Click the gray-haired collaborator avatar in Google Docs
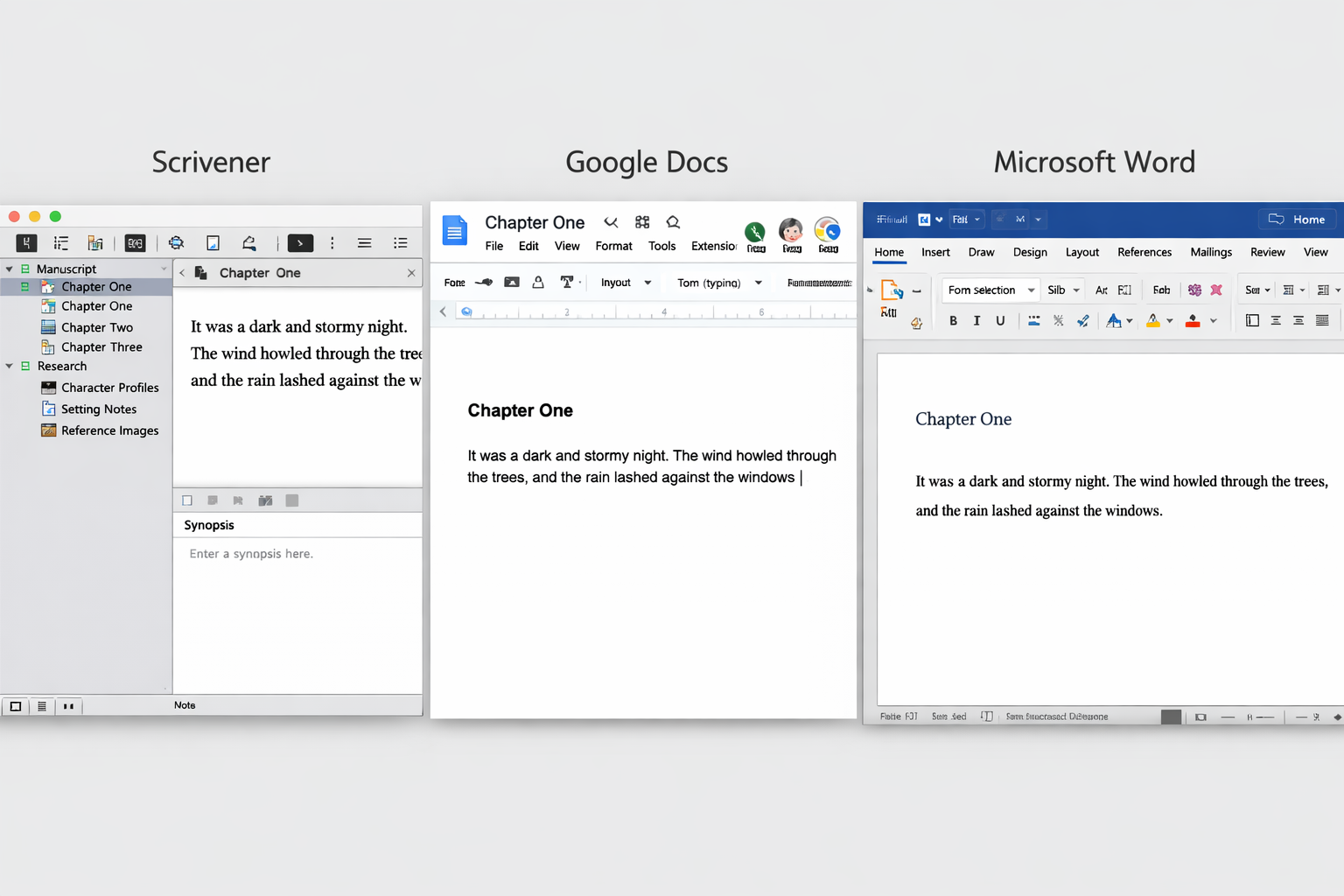1344x896 pixels. (791, 230)
